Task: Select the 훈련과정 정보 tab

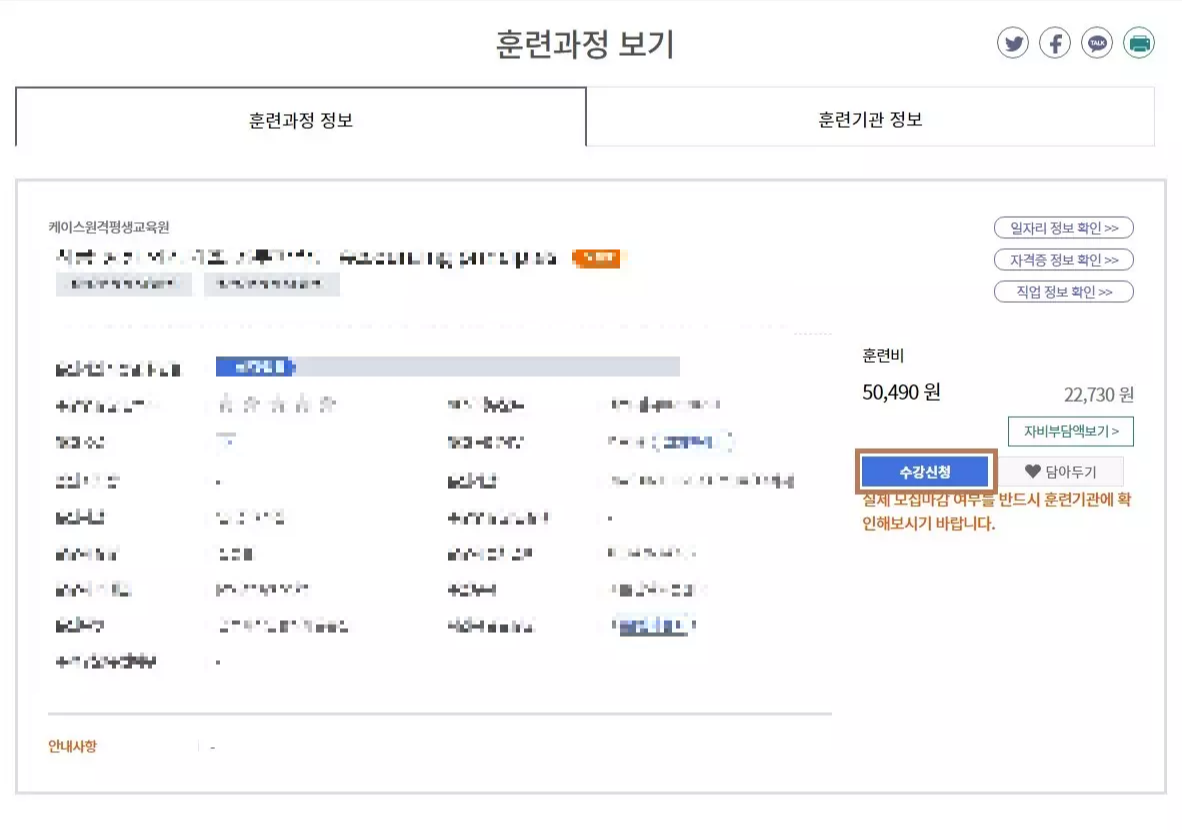Action: 298,118
